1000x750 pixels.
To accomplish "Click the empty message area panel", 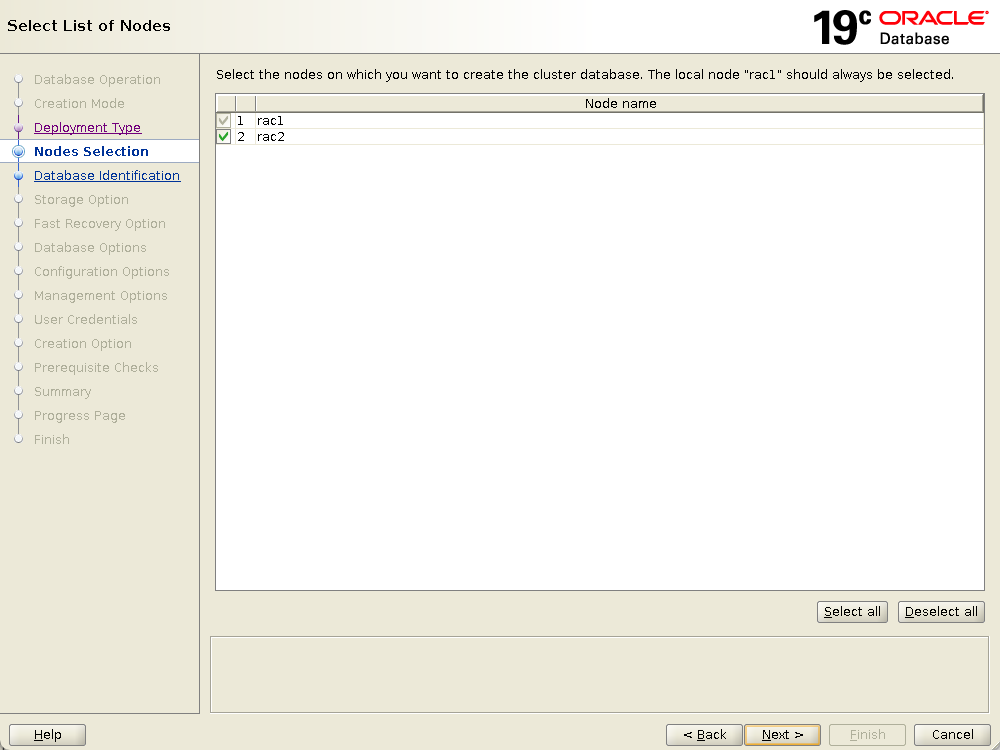I will coord(599,674).
